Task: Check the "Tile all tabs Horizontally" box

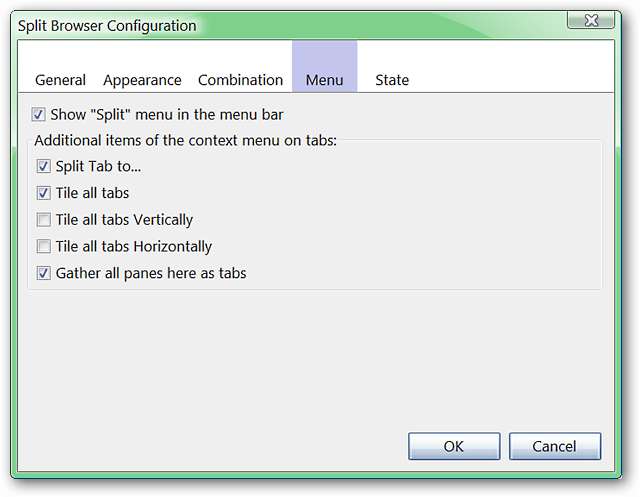Action: click(43, 246)
